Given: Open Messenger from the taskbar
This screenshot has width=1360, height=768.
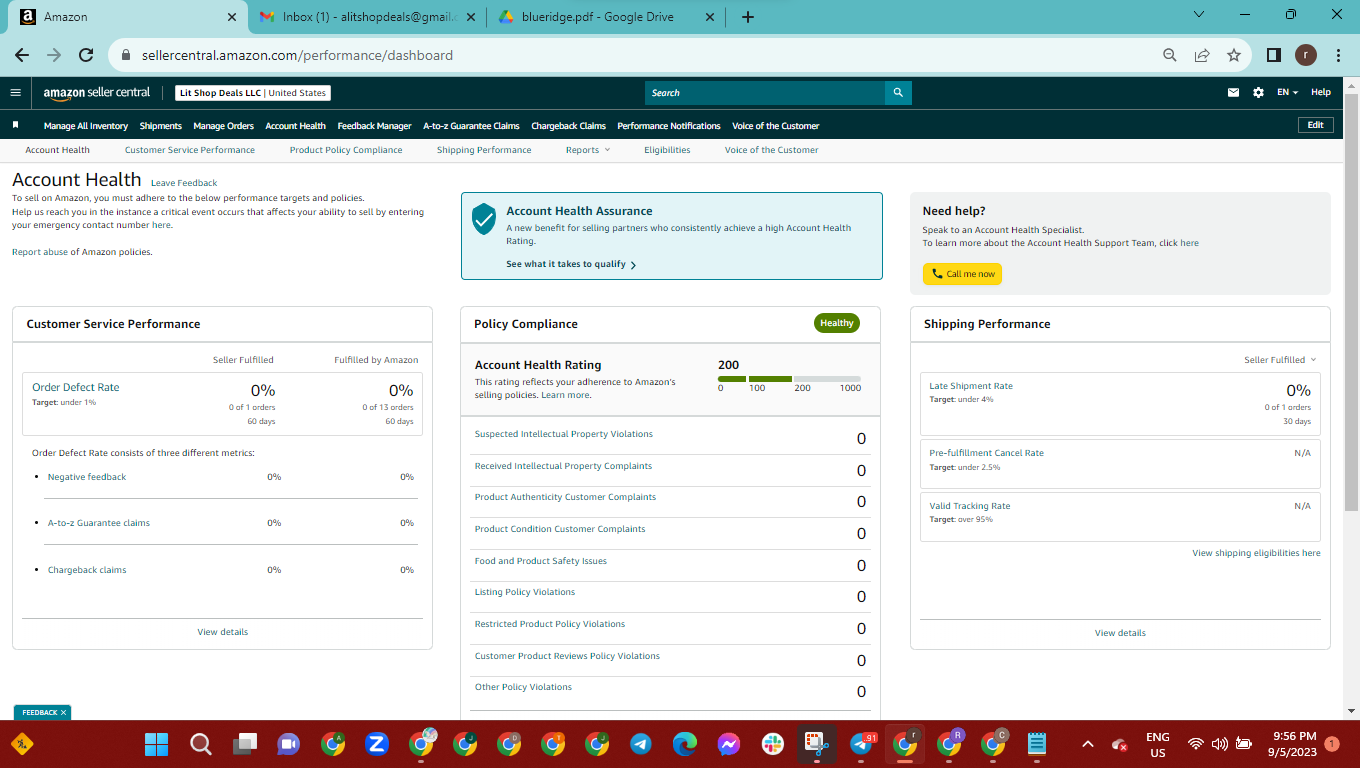Looking at the screenshot, I should click(728, 744).
